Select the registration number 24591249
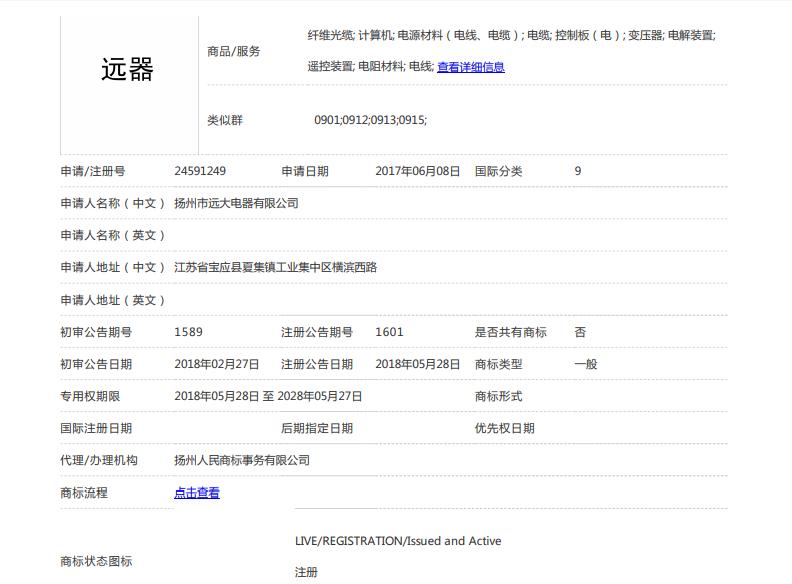 point(200,171)
